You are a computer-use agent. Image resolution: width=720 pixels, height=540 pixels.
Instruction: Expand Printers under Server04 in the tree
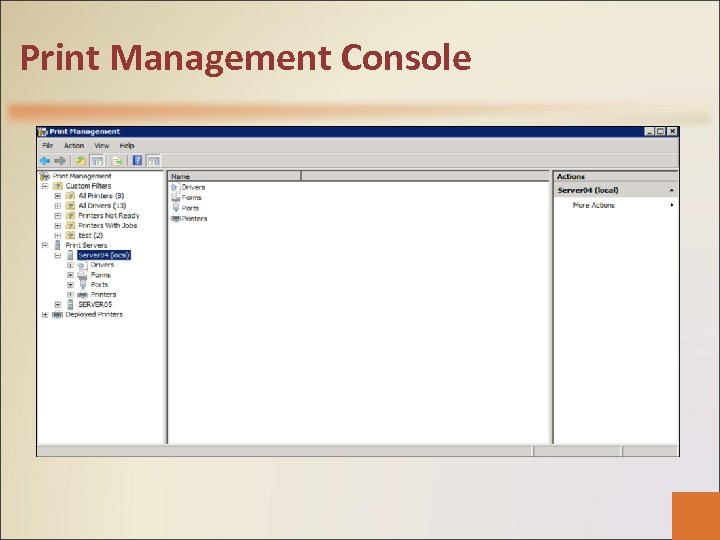tap(70, 295)
